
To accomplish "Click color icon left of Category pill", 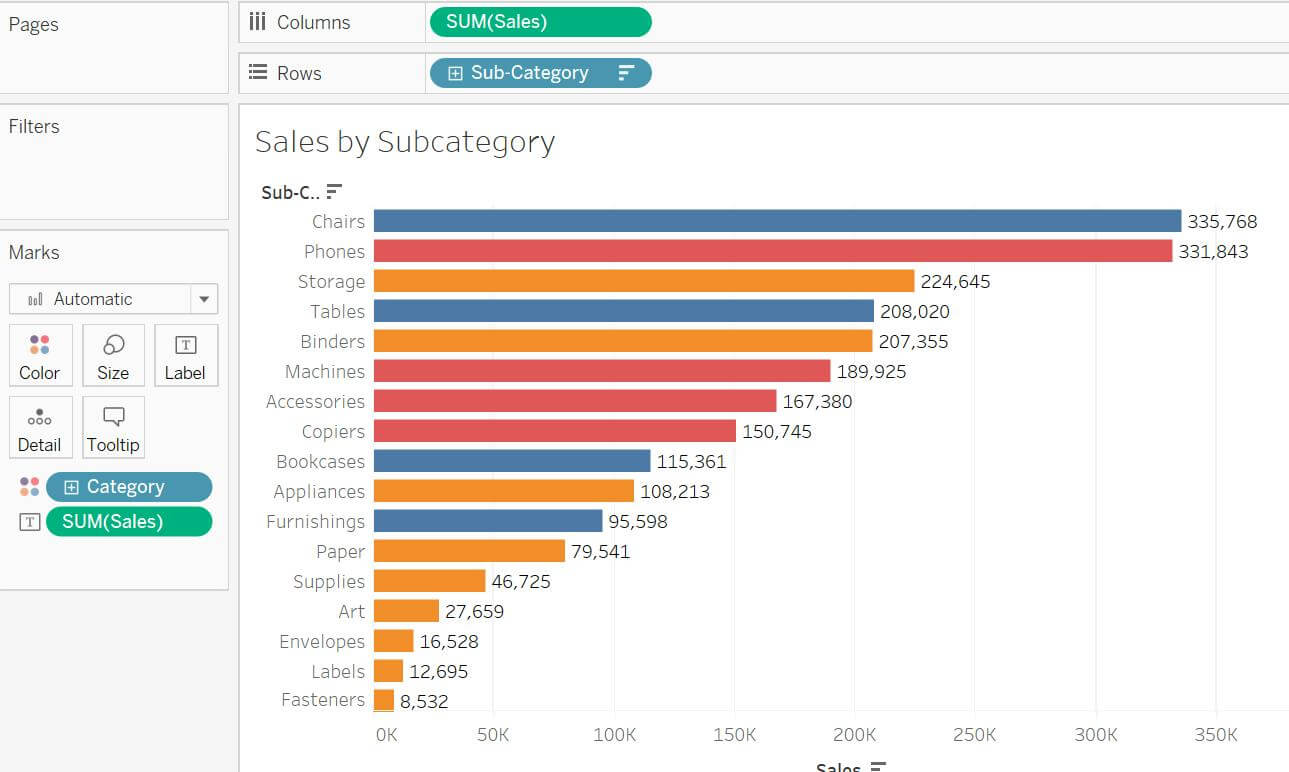I will (x=29, y=487).
